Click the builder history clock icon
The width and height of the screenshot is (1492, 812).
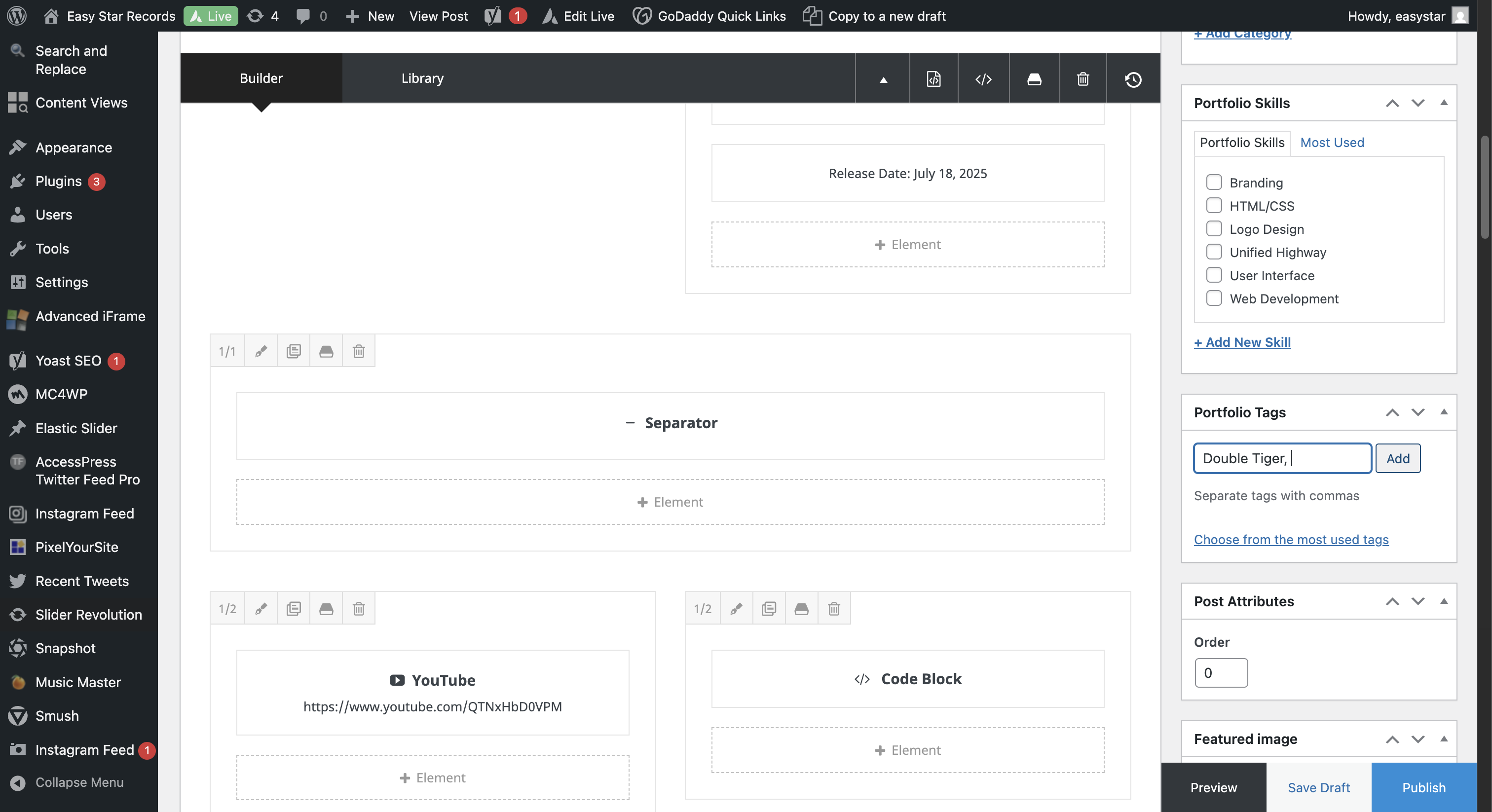coord(1133,79)
